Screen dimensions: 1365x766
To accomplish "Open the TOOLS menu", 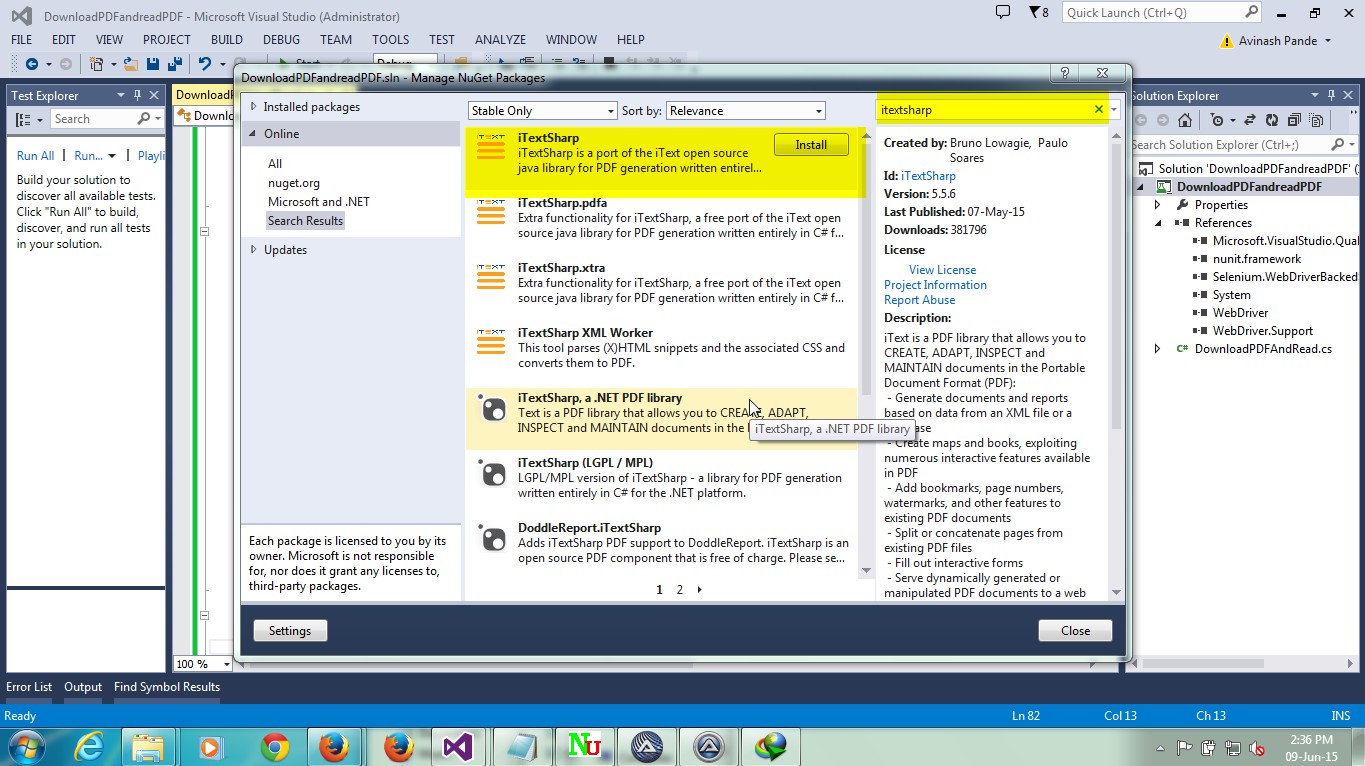I will click(x=391, y=40).
